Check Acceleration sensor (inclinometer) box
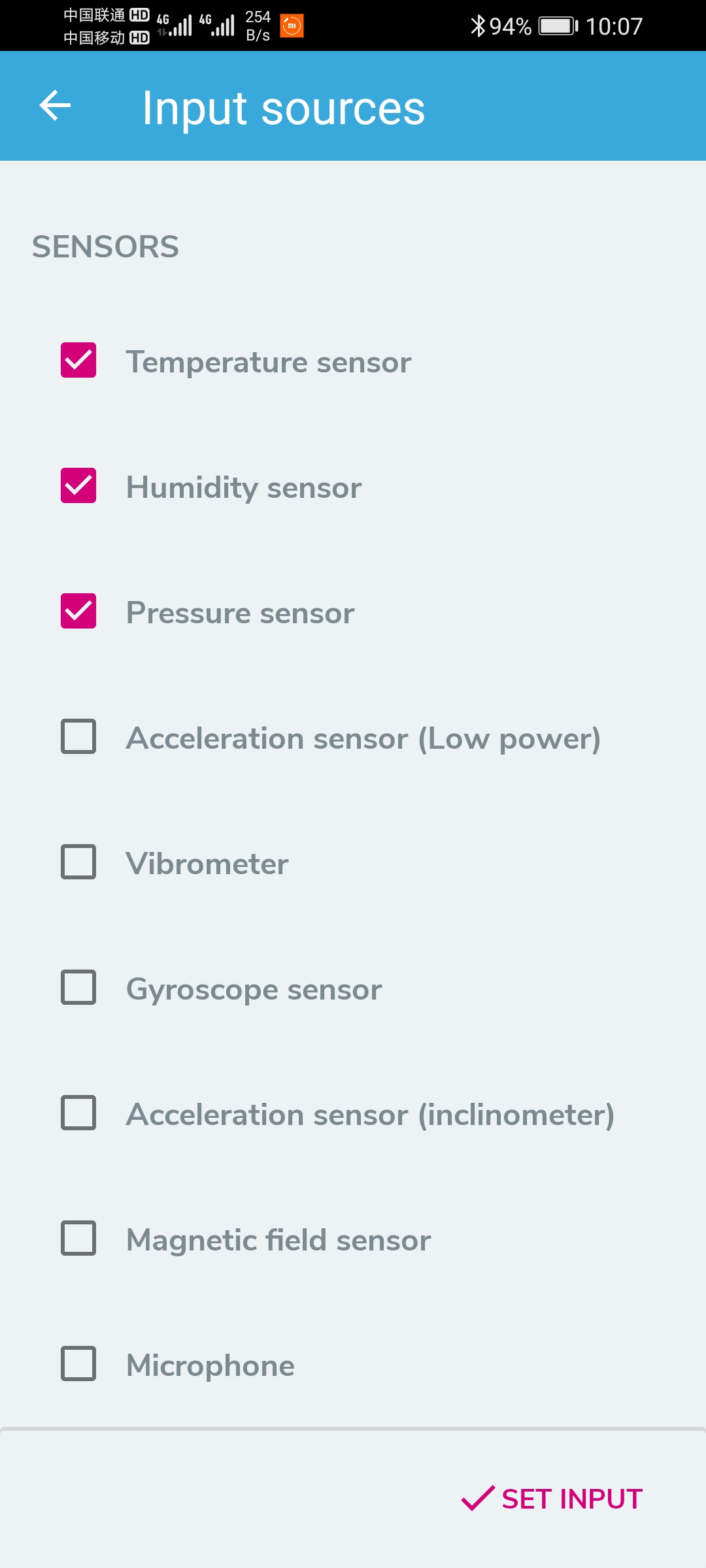 (x=78, y=1113)
